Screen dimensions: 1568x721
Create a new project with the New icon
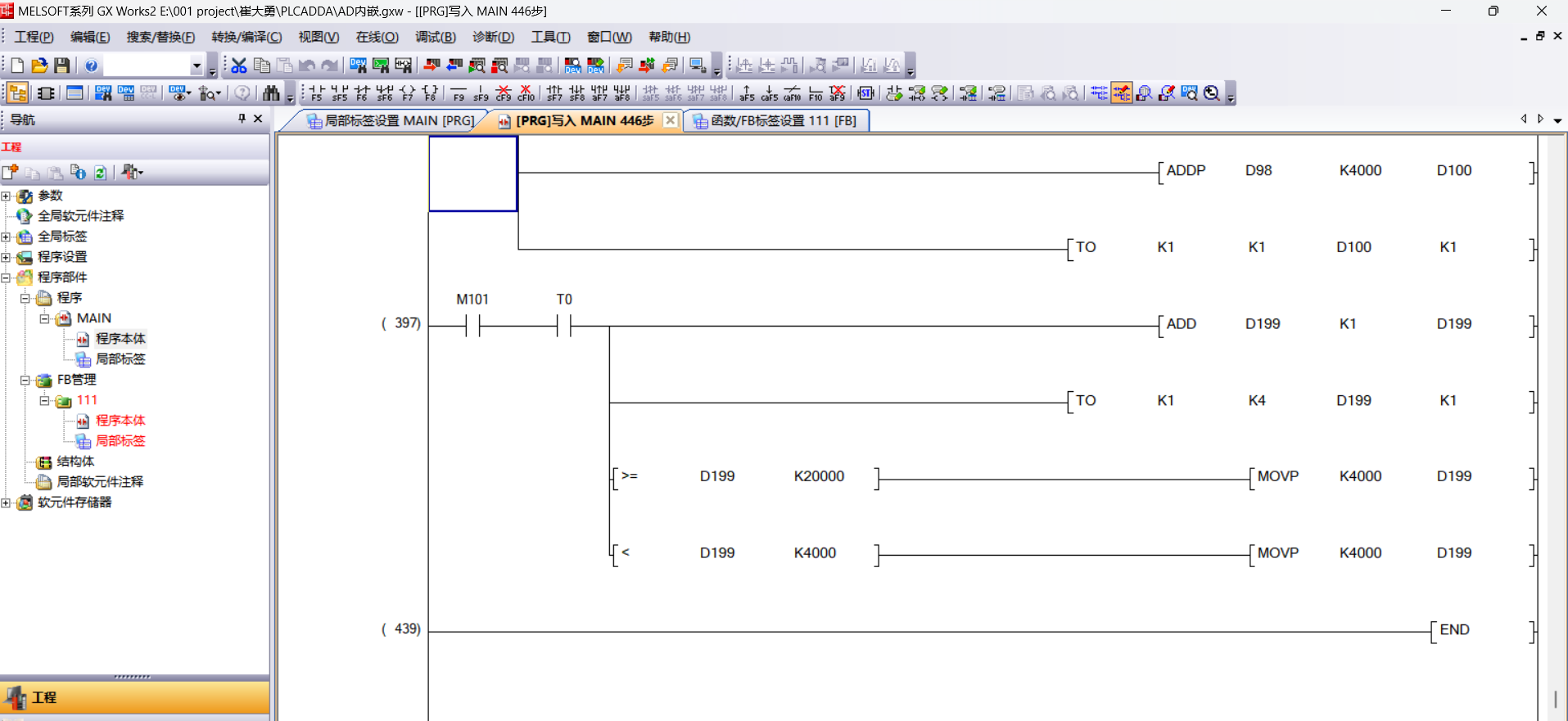point(17,65)
